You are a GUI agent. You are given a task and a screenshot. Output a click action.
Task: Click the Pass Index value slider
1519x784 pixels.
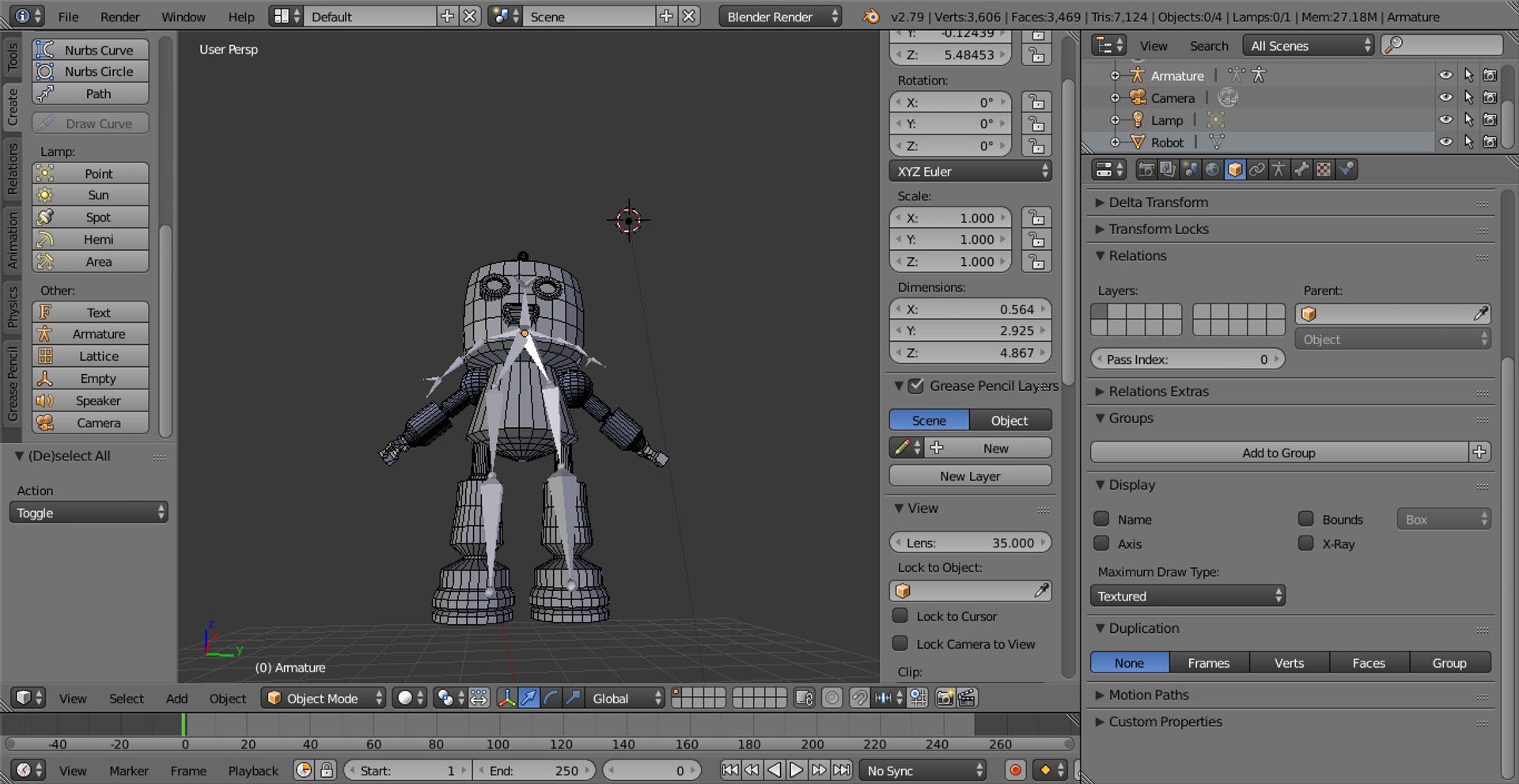(x=1188, y=359)
